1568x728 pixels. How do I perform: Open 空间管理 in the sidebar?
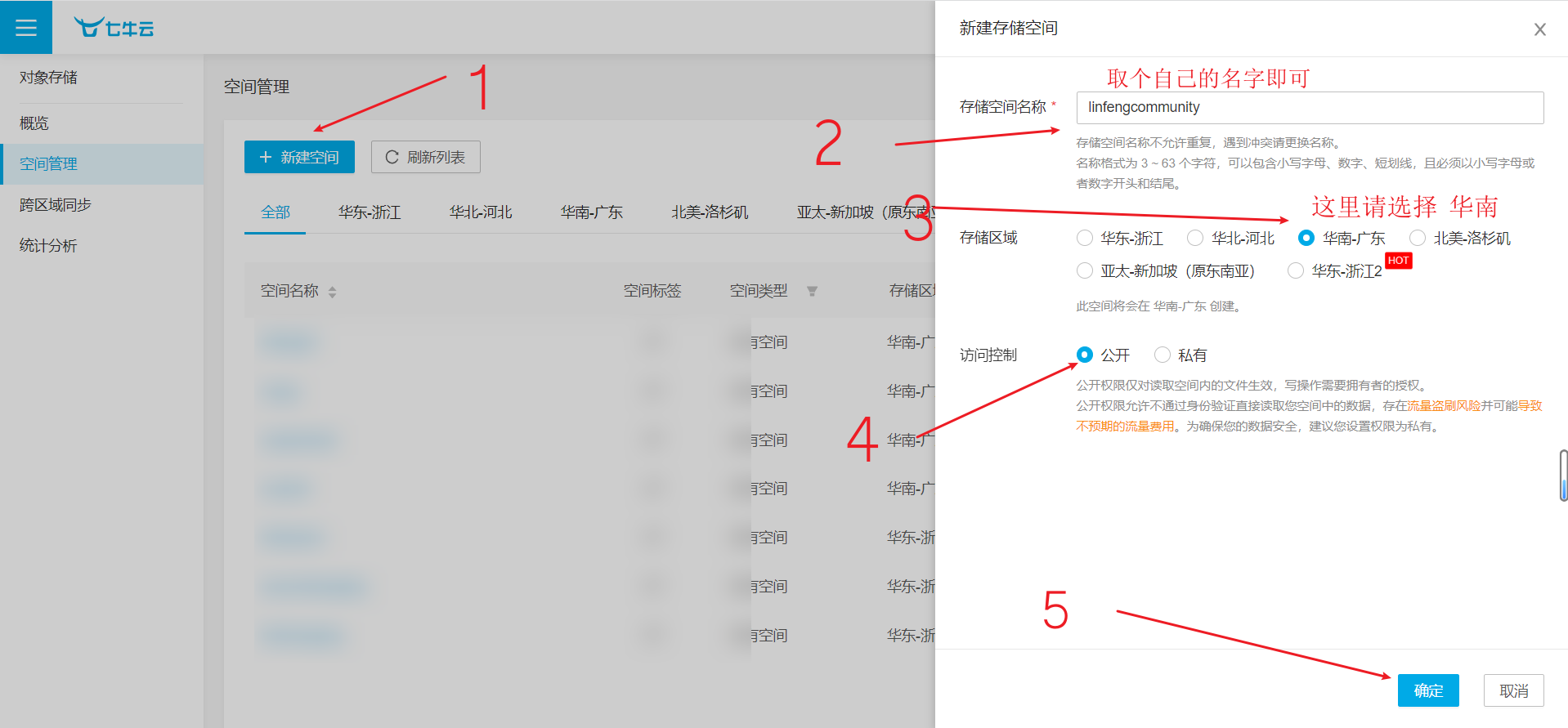101,164
